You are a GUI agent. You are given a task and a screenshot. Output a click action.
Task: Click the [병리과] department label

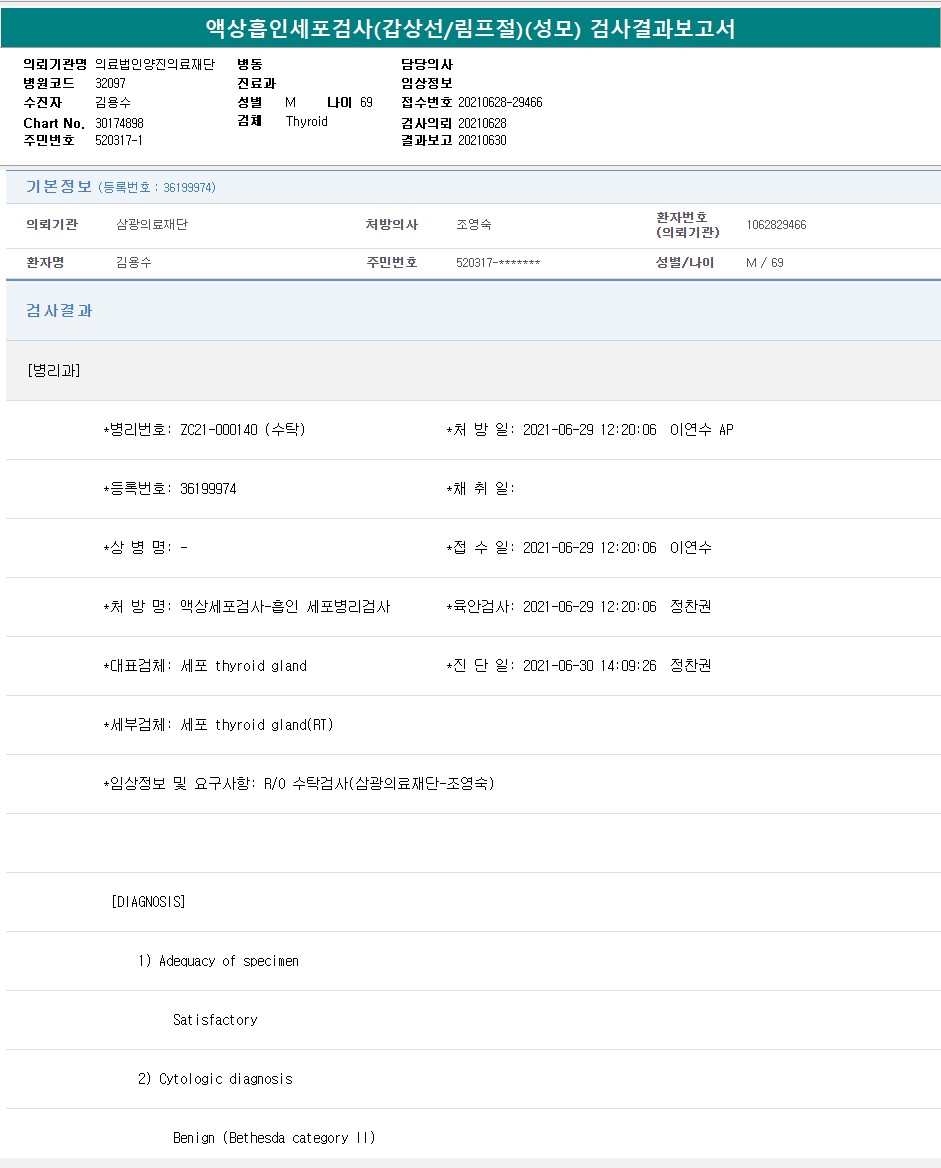click(54, 371)
